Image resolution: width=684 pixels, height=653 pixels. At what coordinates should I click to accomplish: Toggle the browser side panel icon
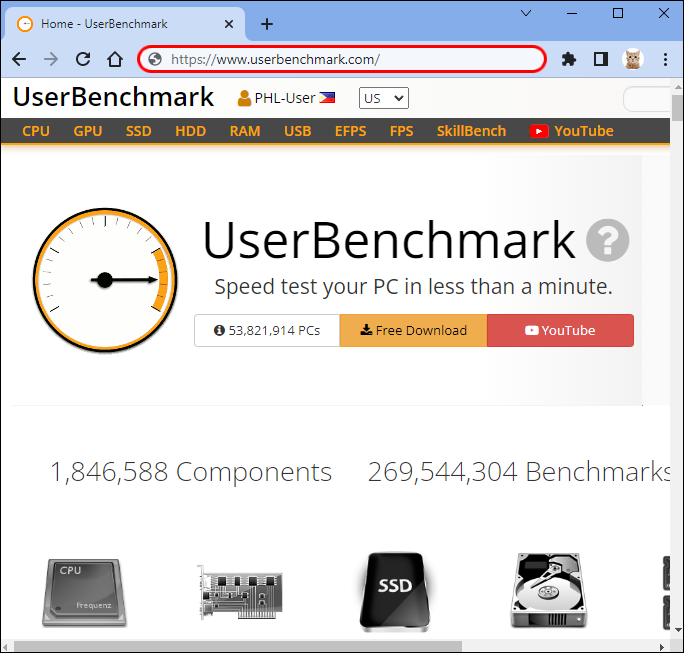(x=601, y=59)
